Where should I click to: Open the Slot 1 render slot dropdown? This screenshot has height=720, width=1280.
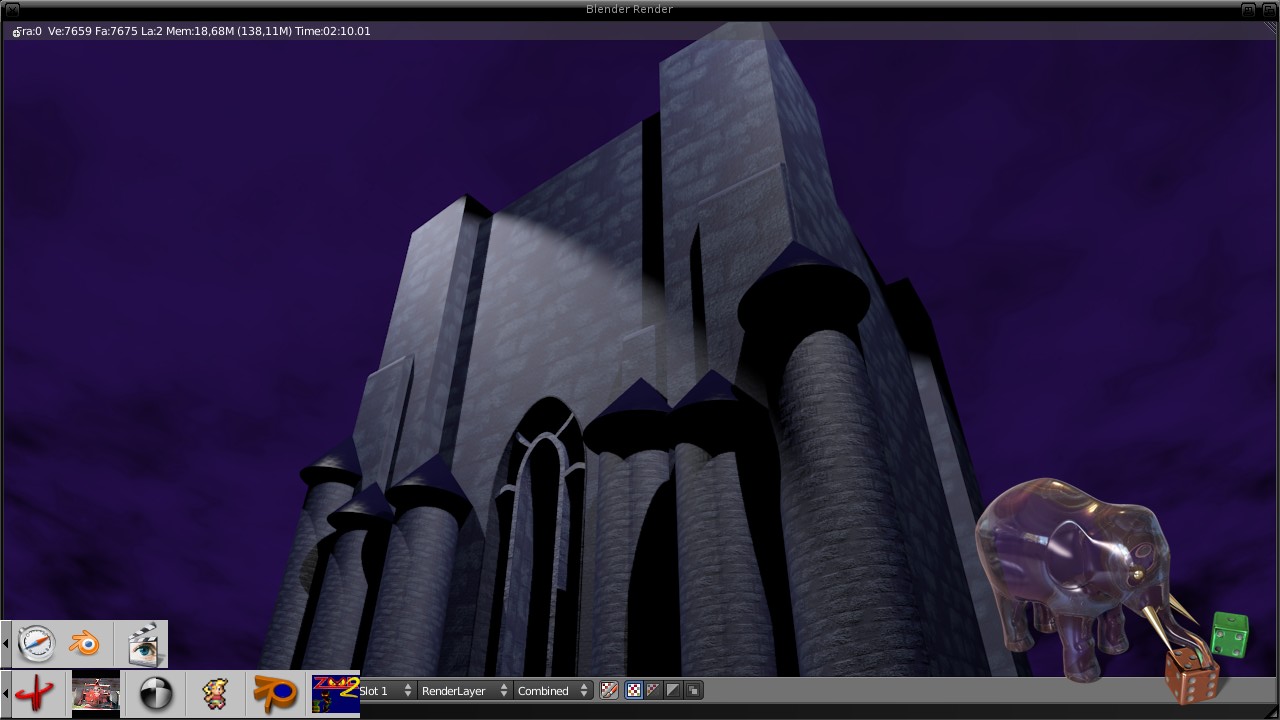(387, 691)
